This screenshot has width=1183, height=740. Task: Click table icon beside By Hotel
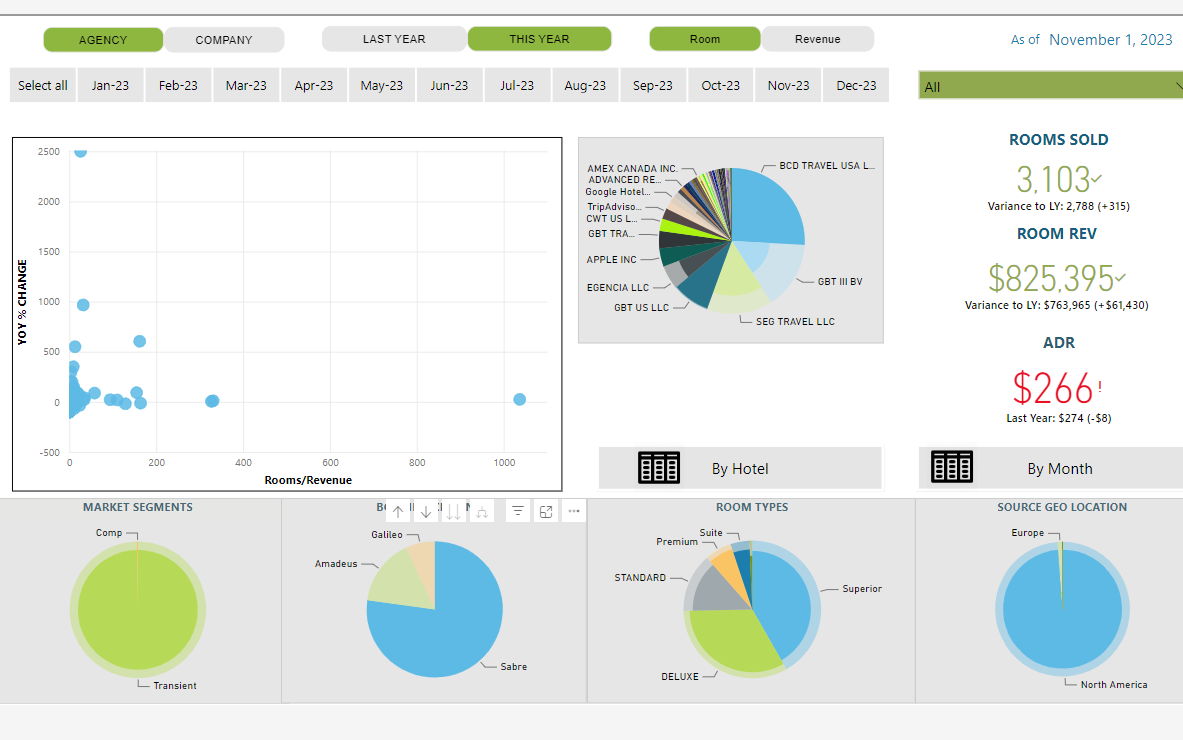pos(659,468)
